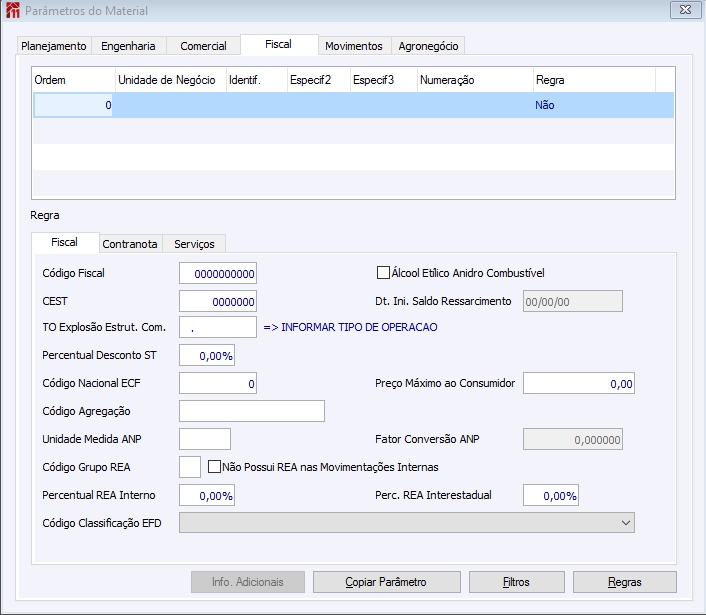Open the Engenharia tab
This screenshot has height=615, width=706.
[x=128, y=46]
